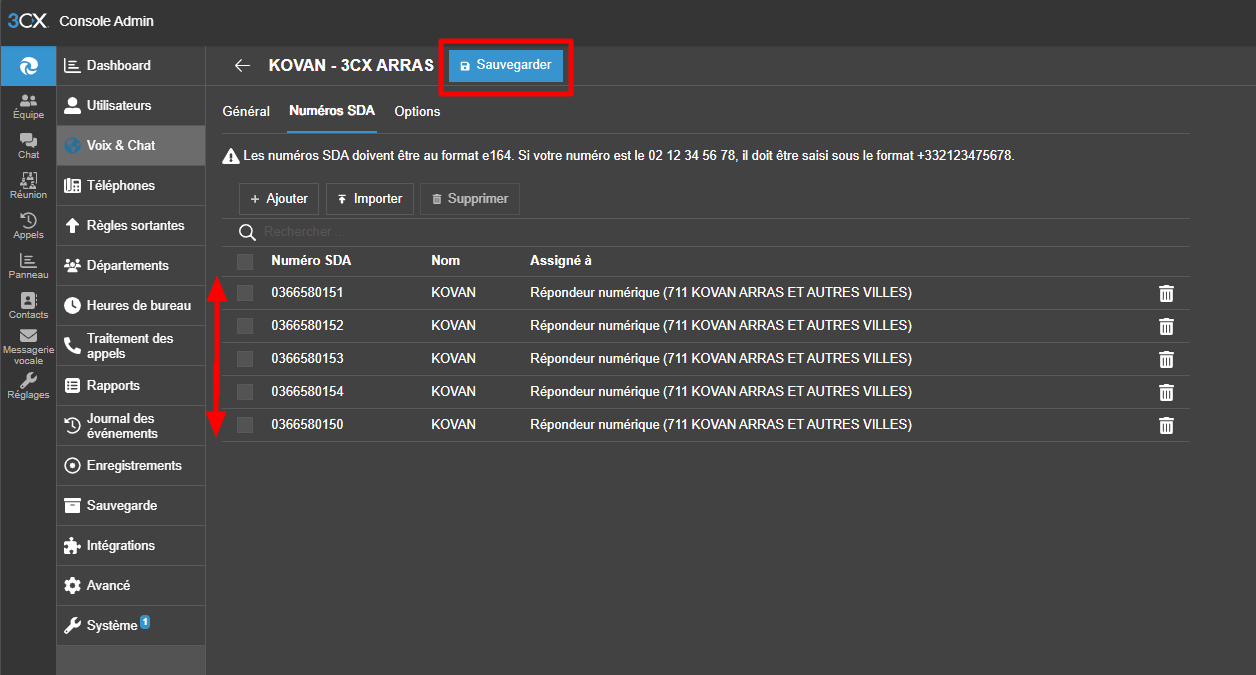Select the number 0366580154
This screenshot has height=675, width=1256.
pos(307,392)
